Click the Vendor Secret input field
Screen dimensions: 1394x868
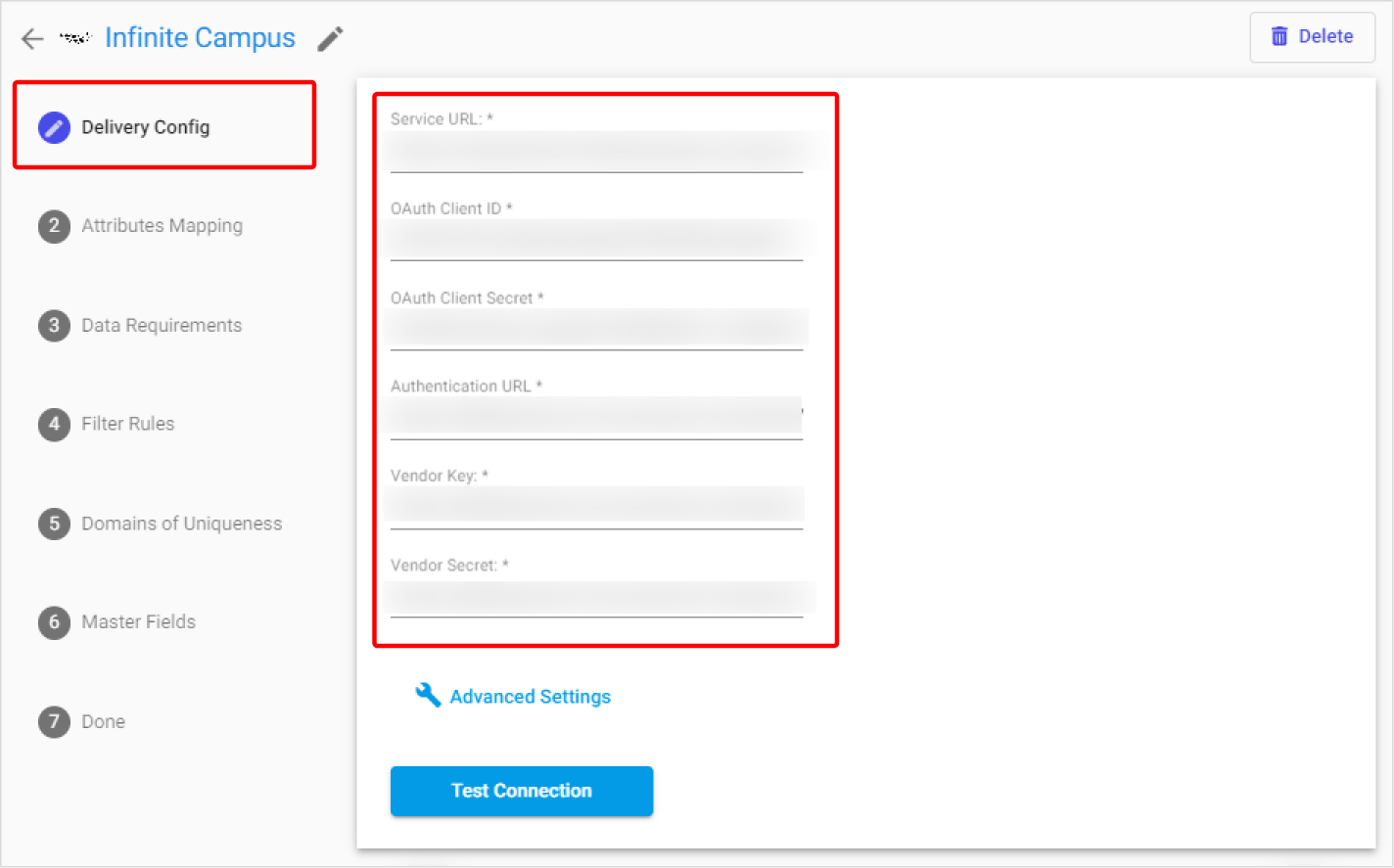(596, 596)
